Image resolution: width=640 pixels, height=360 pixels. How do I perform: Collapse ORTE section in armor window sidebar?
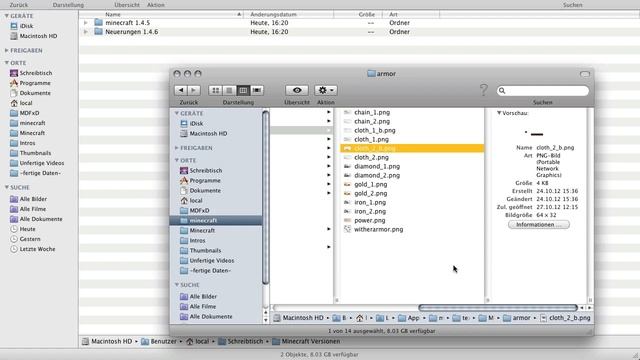pyautogui.click(x=177, y=160)
